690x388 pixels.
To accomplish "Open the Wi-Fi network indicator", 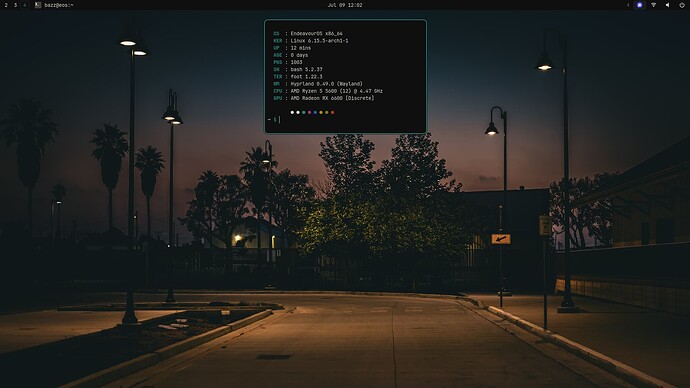I will pyautogui.click(x=653, y=5).
